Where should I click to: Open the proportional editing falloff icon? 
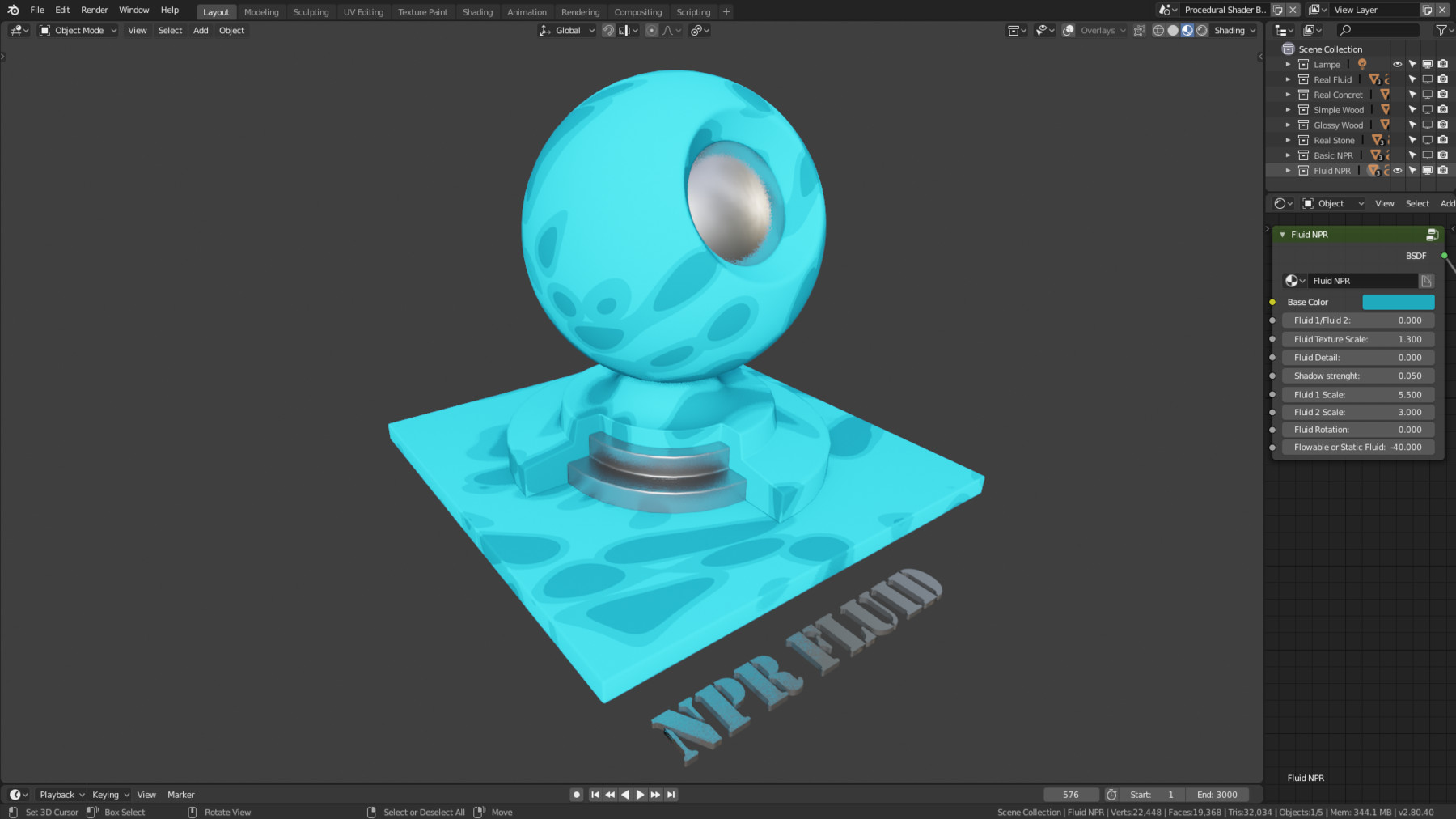tap(668, 30)
